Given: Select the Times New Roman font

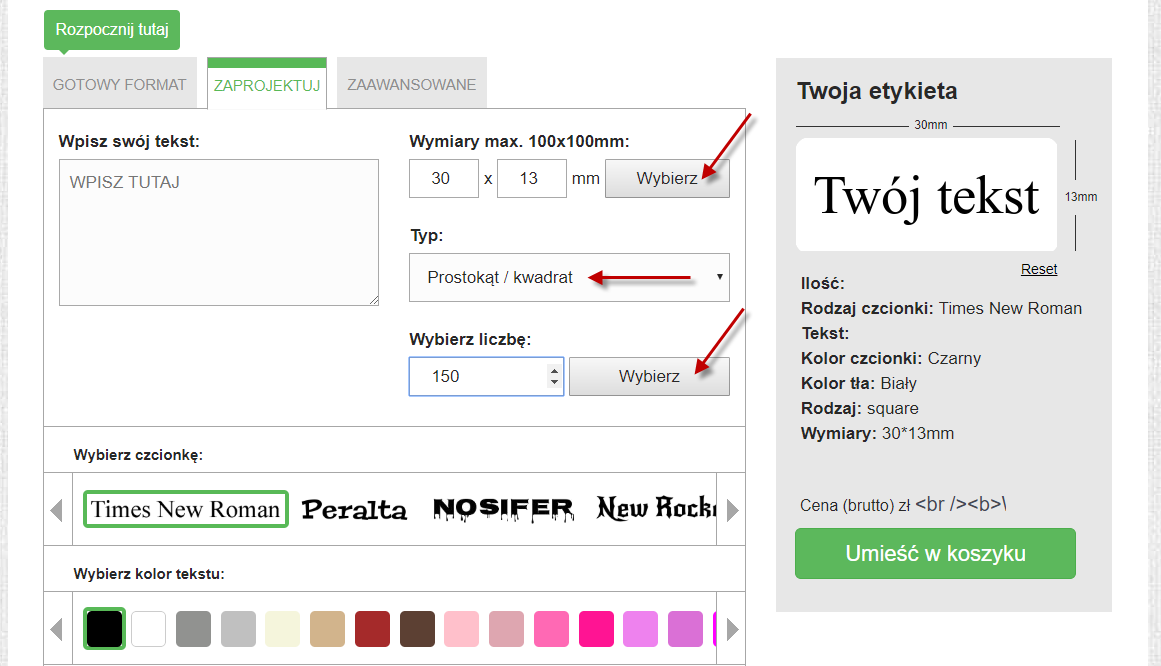Looking at the screenshot, I should click(x=185, y=509).
